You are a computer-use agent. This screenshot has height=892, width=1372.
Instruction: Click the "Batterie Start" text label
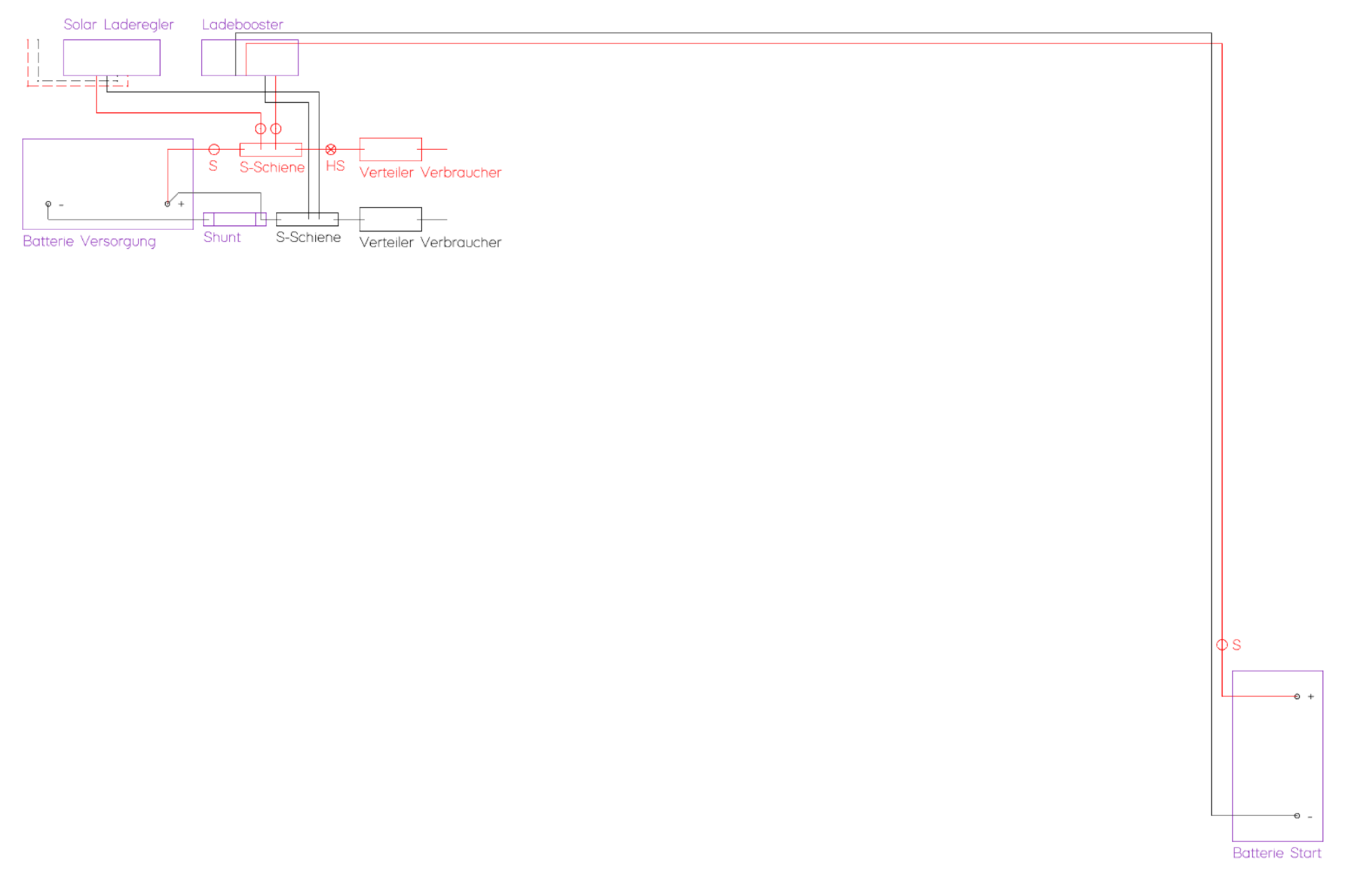click(1277, 853)
